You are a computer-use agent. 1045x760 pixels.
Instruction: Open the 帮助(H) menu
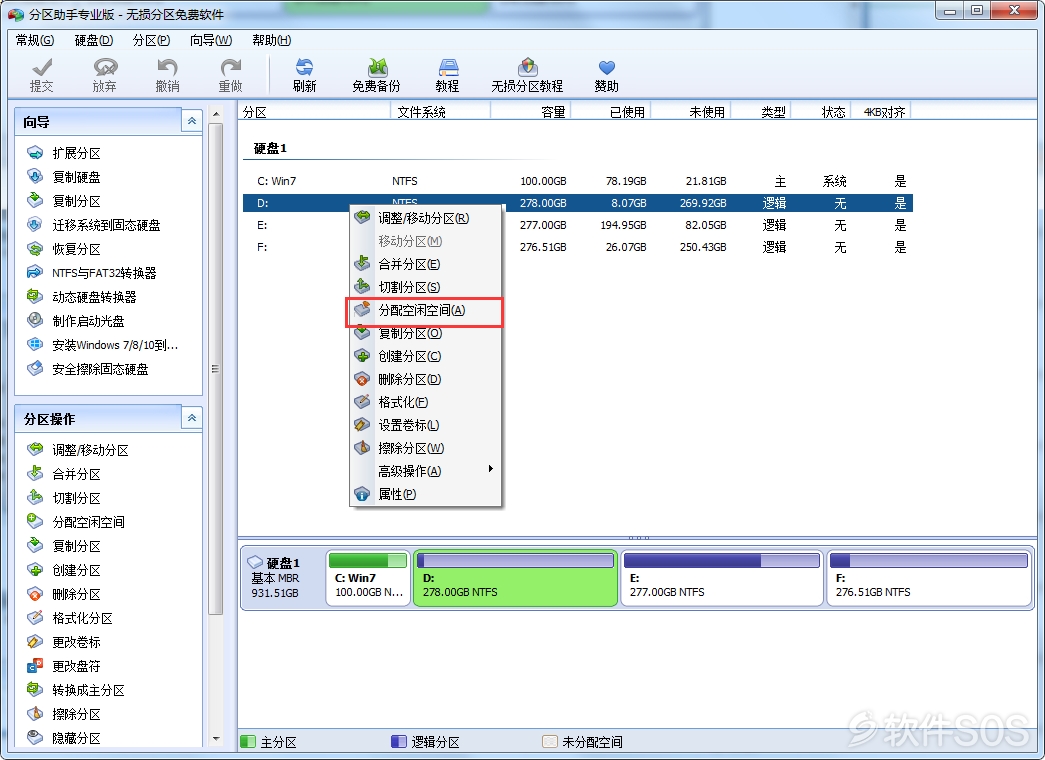[271, 41]
